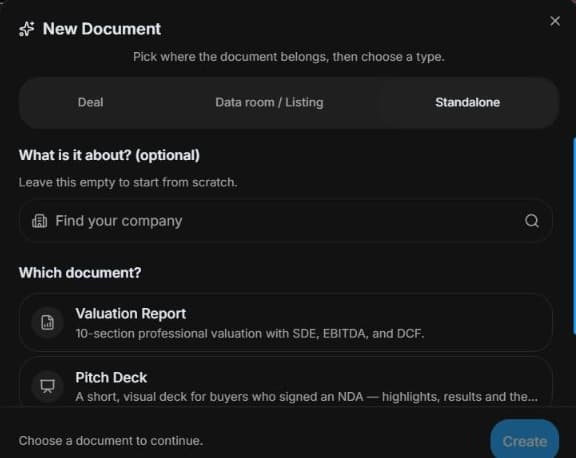Close the New Document dialog
The height and width of the screenshot is (458, 576).
[555, 21]
